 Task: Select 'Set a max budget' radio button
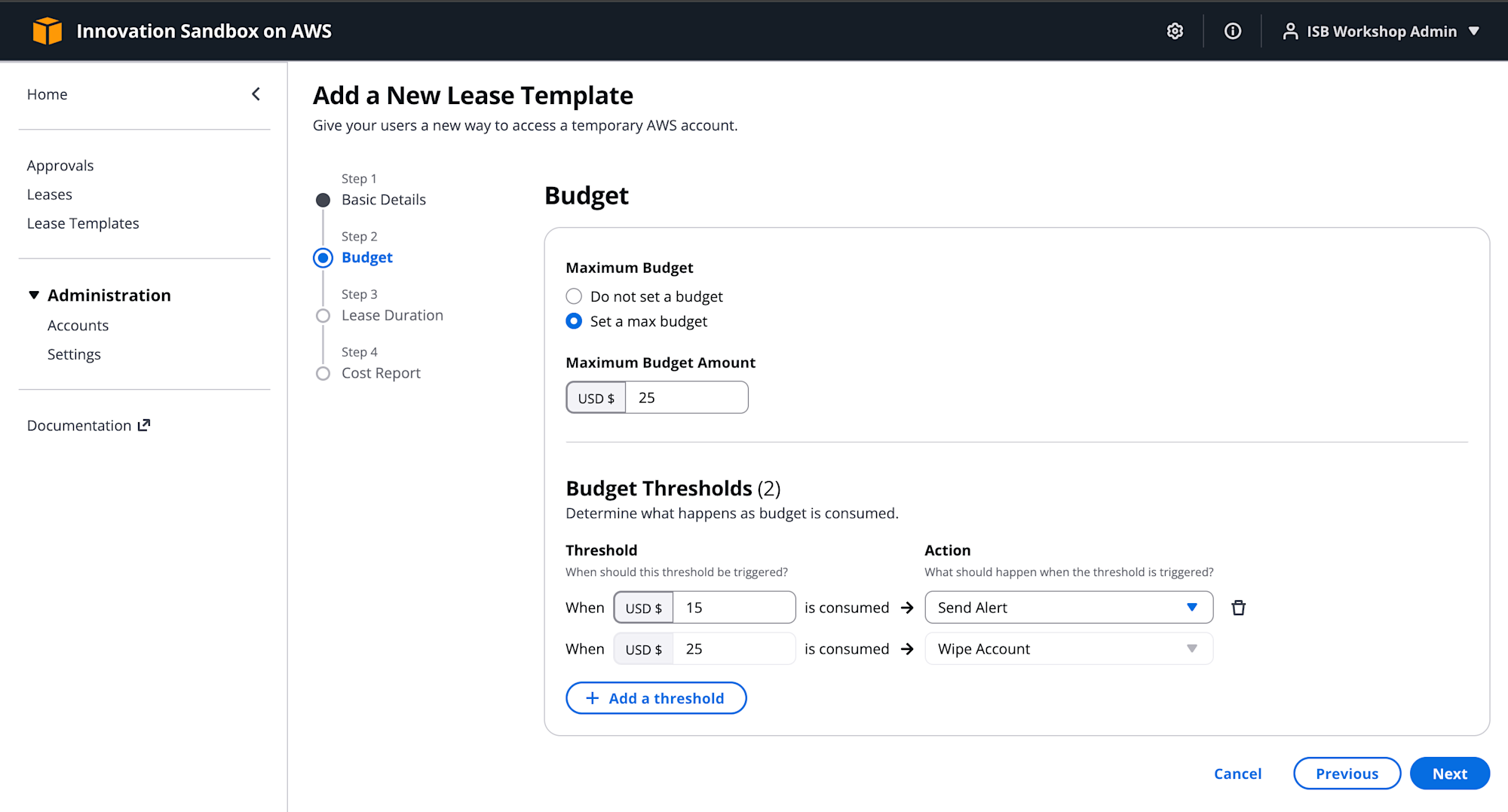point(574,321)
